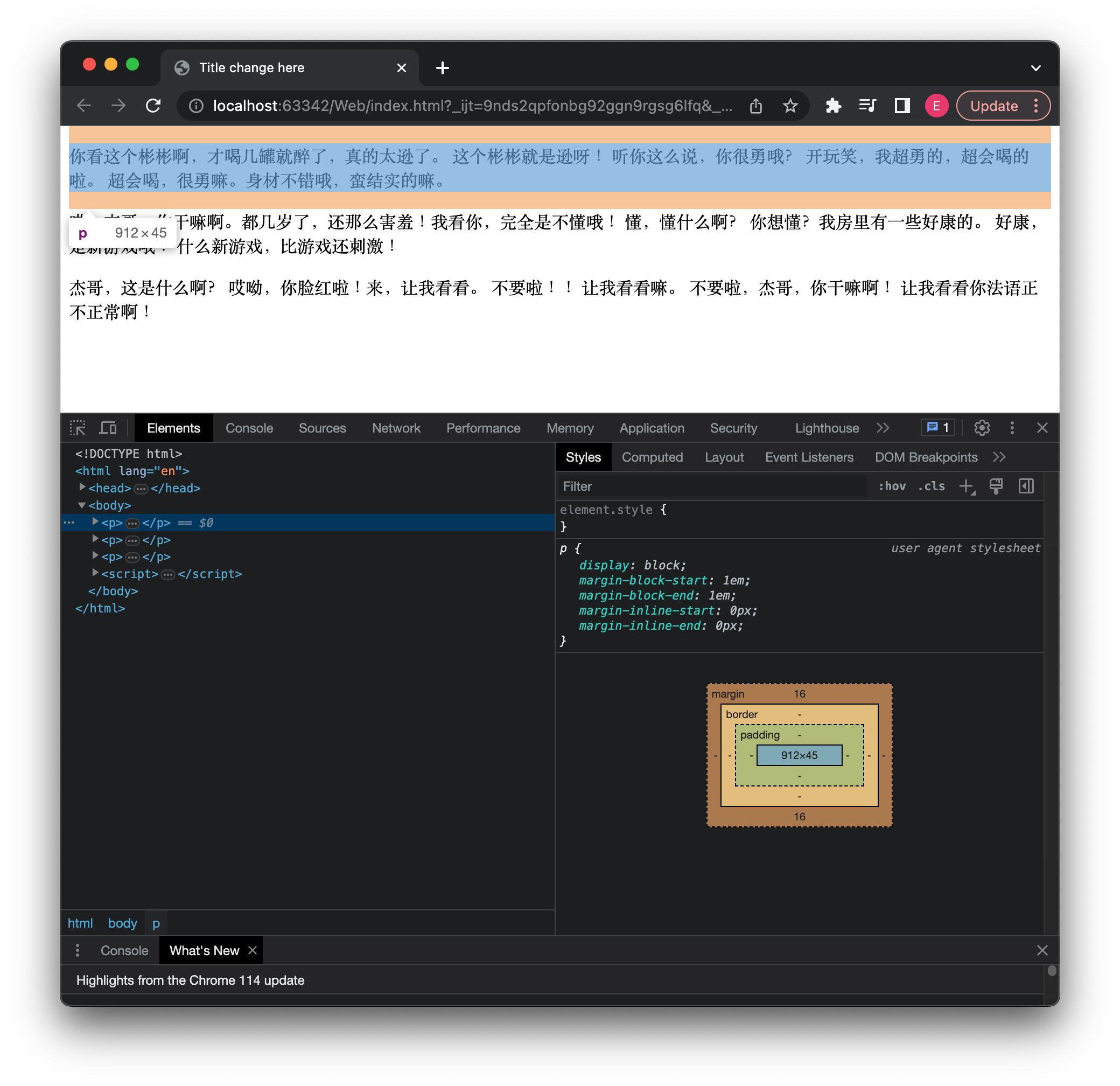1120x1086 pixels.
Task: Switch to the Sources panel tab
Action: click(323, 428)
